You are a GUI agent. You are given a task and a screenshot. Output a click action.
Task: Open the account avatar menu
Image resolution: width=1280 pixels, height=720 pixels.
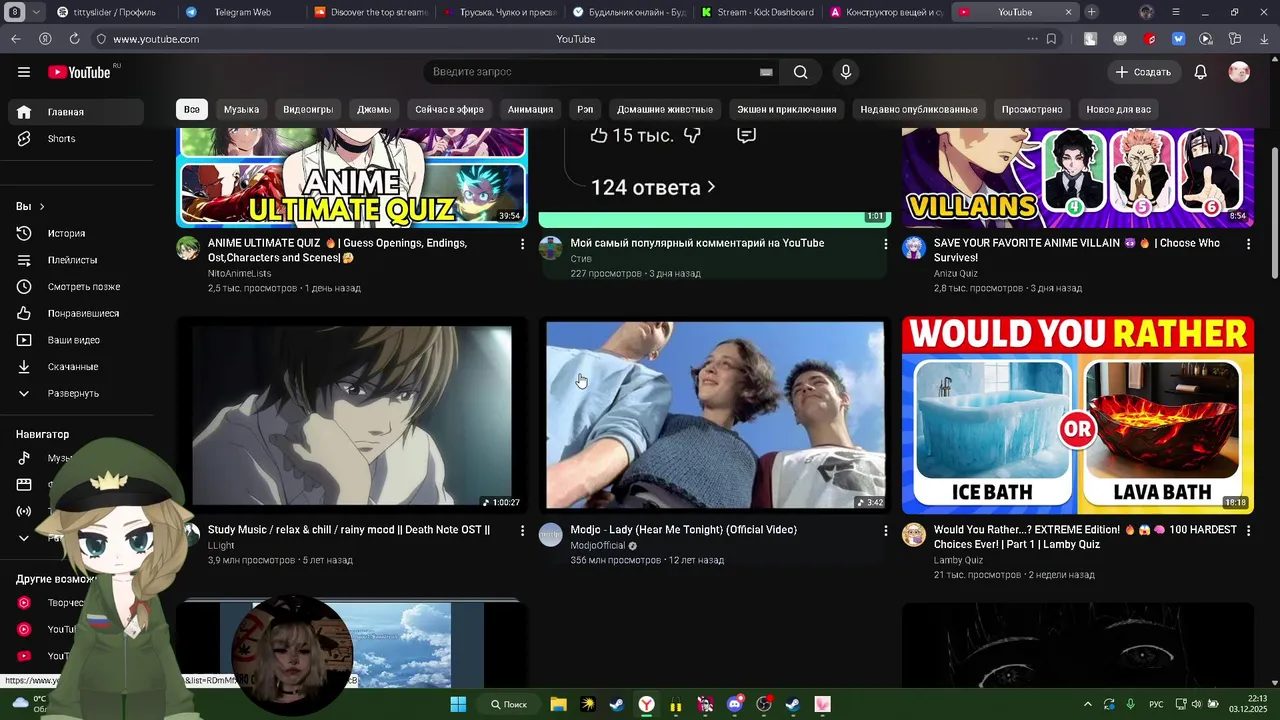click(x=1239, y=72)
